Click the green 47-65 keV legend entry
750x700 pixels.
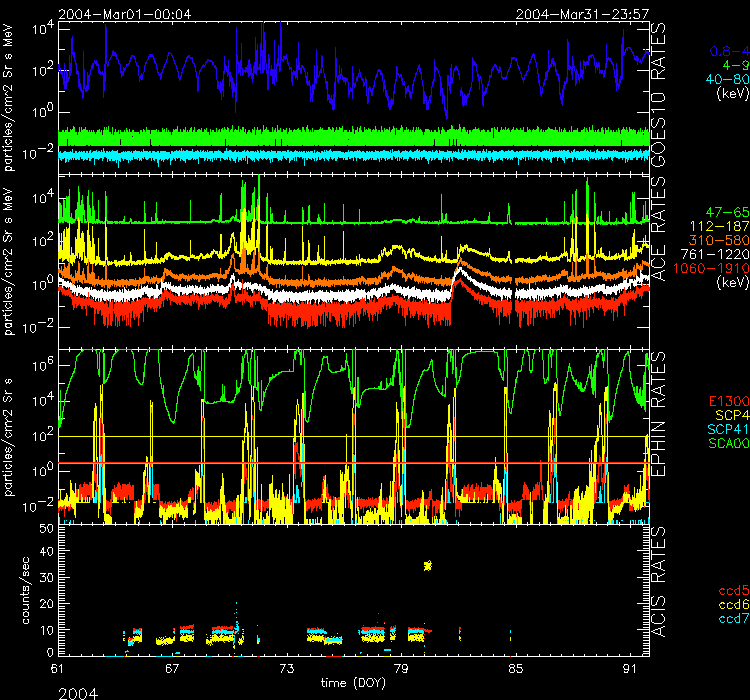coord(726,213)
